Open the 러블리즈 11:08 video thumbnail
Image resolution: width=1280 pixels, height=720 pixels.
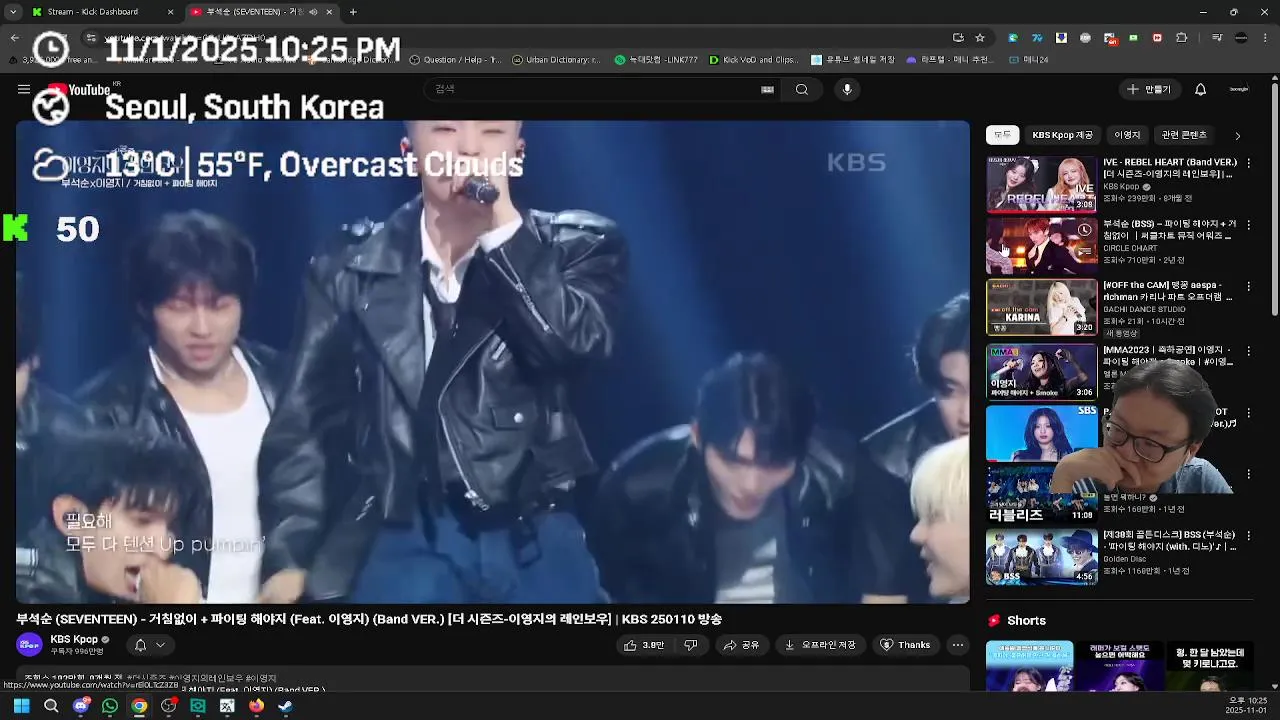coord(1041,495)
